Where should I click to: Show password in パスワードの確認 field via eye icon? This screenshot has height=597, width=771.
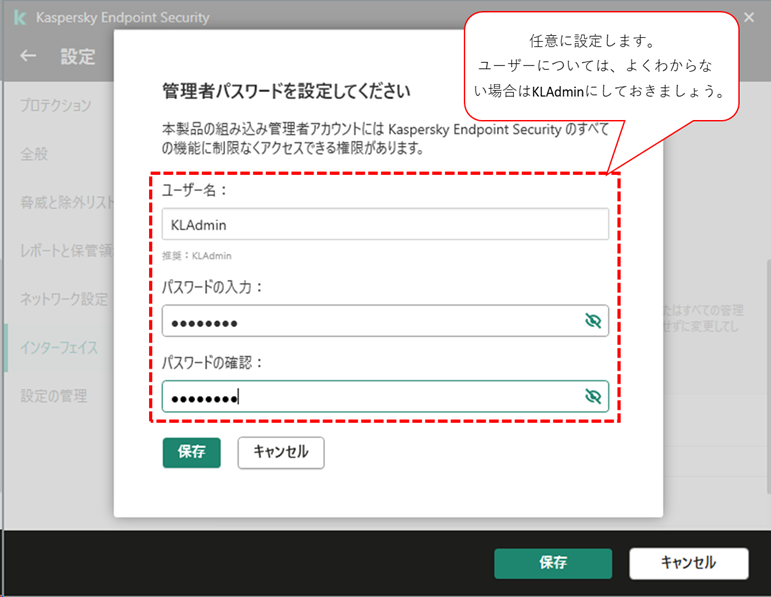click(x=593, y=396)
